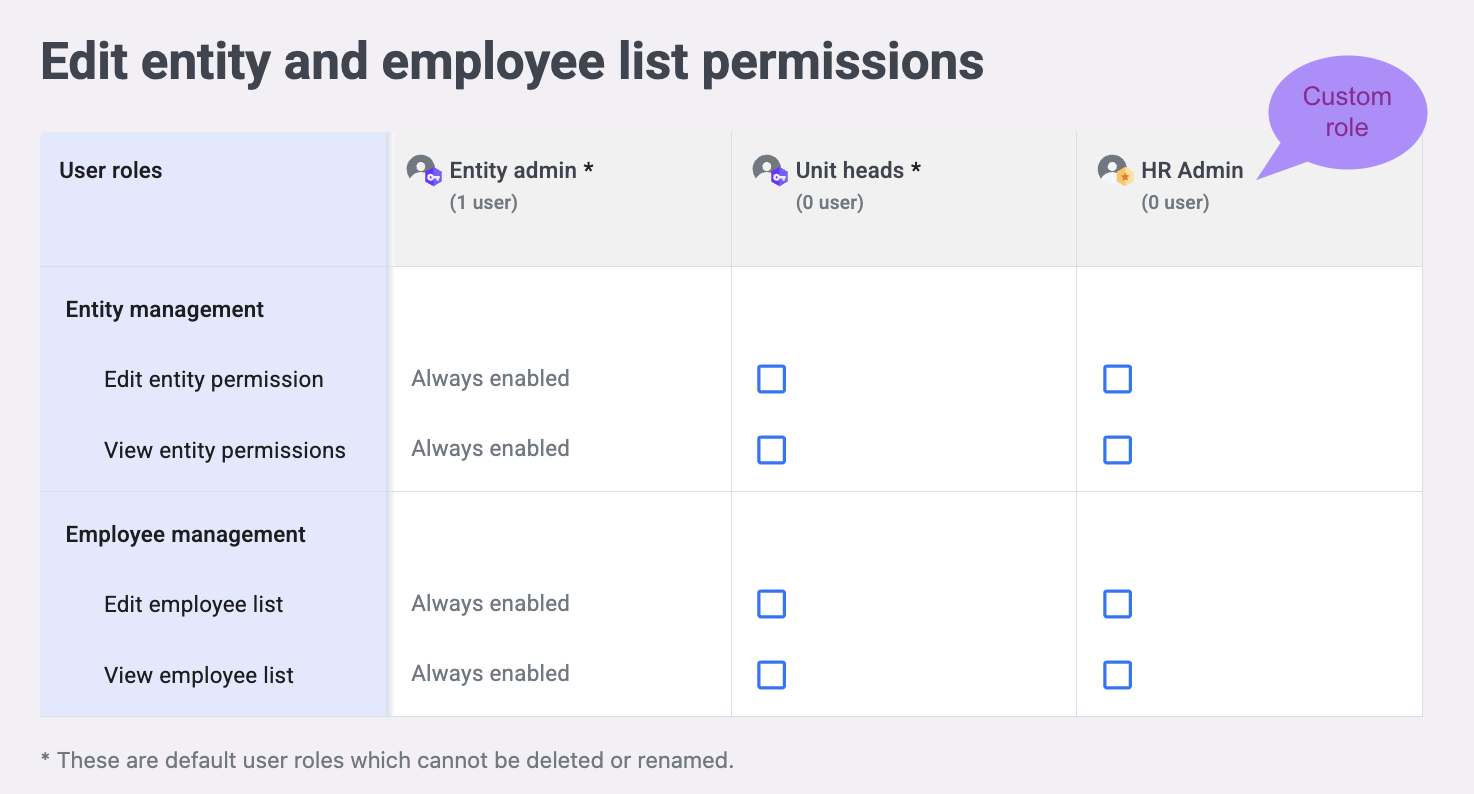Enable Edit entity permission for HR Admin

[1117, 379]
